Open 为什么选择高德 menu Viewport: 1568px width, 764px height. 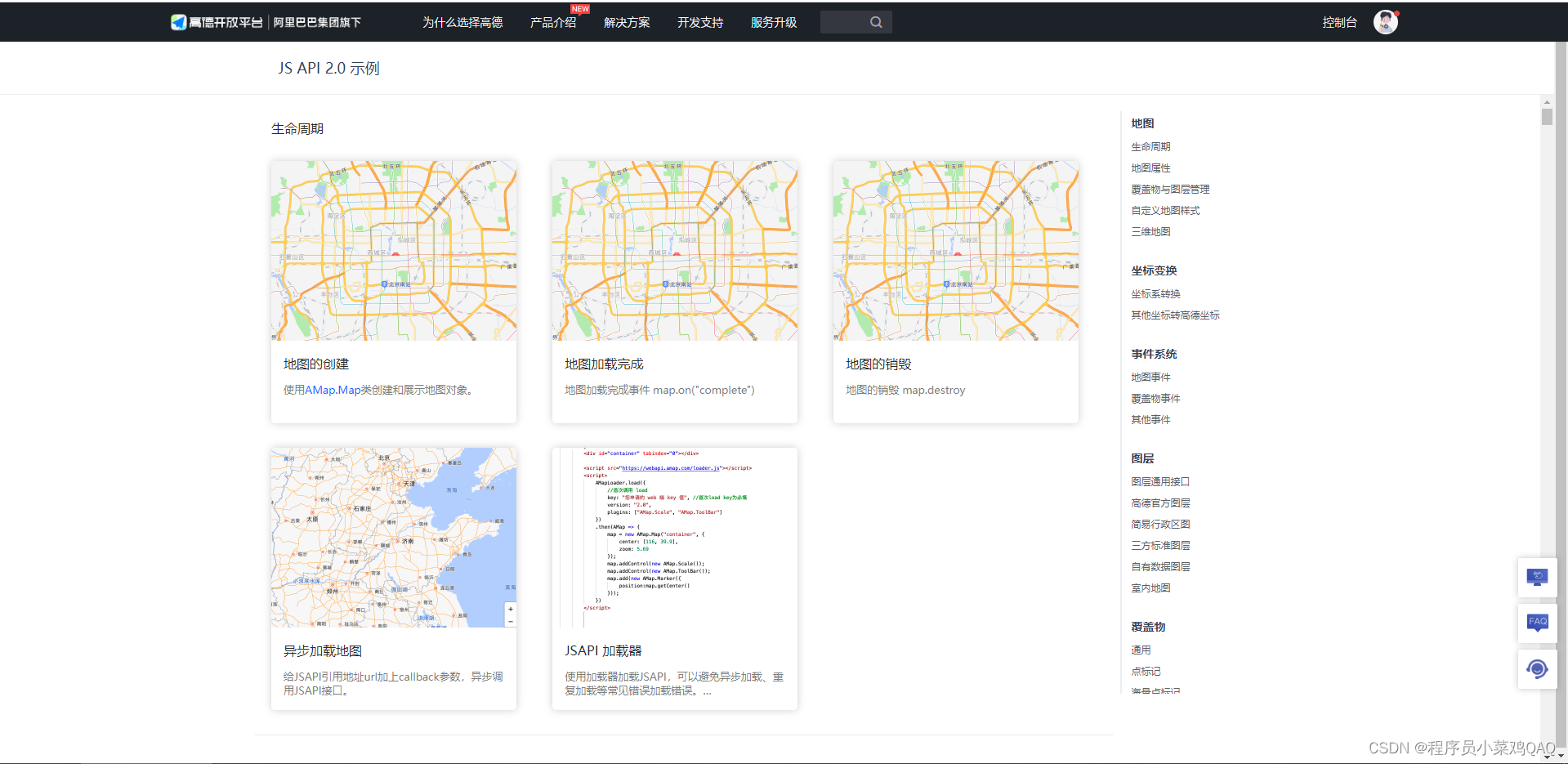[462, 22]
